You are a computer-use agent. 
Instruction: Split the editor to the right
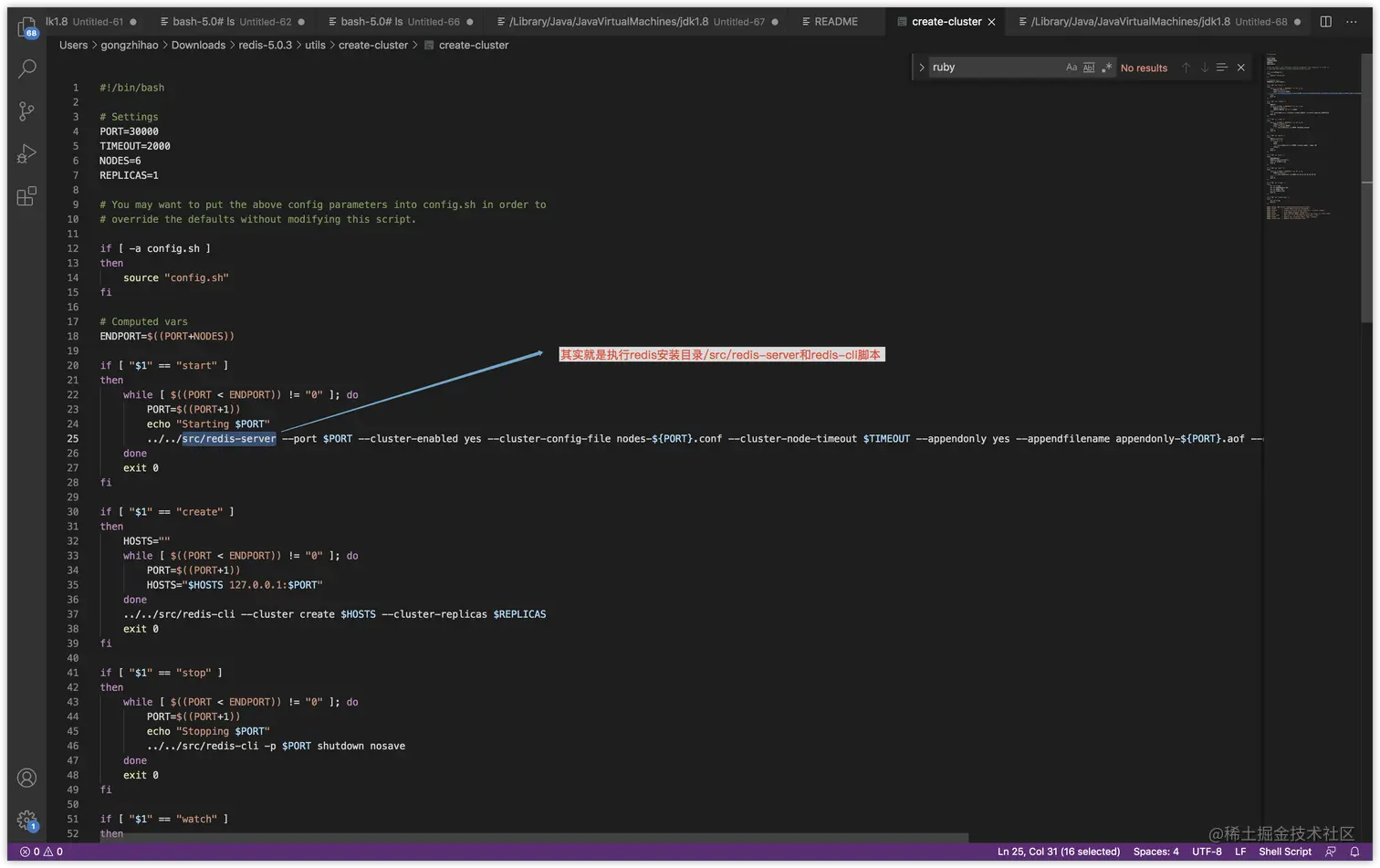pyautogui.click(x=1325, y=21)
